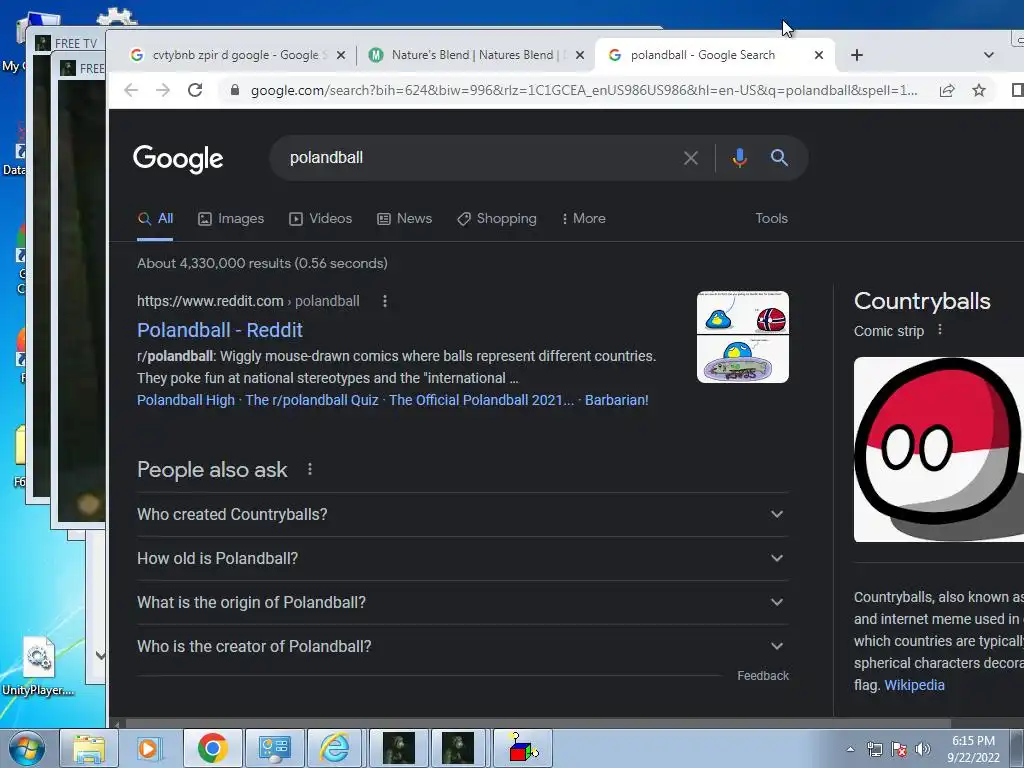Viewport: 1024px width, 768px height.
Task: Click the second FREE TV taskbar thumbnail
Action: click(x=458, y=748)
